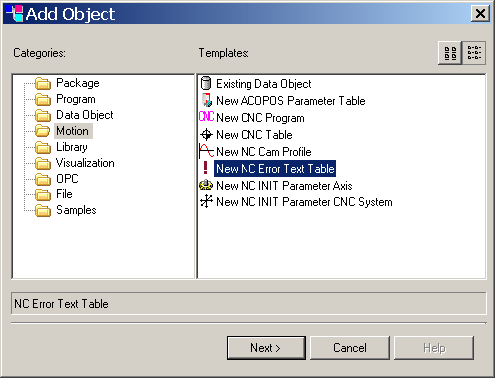Select the File category
Screen dimensions: 496x379
click(x=64, y=194)
